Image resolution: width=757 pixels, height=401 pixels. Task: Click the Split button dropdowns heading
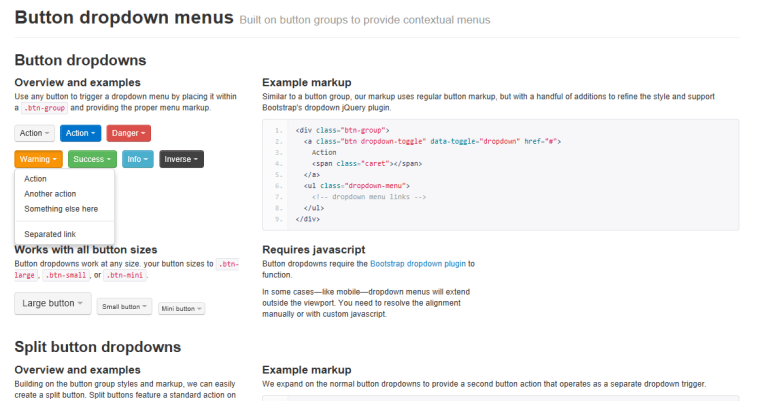(x=98, y=347)
